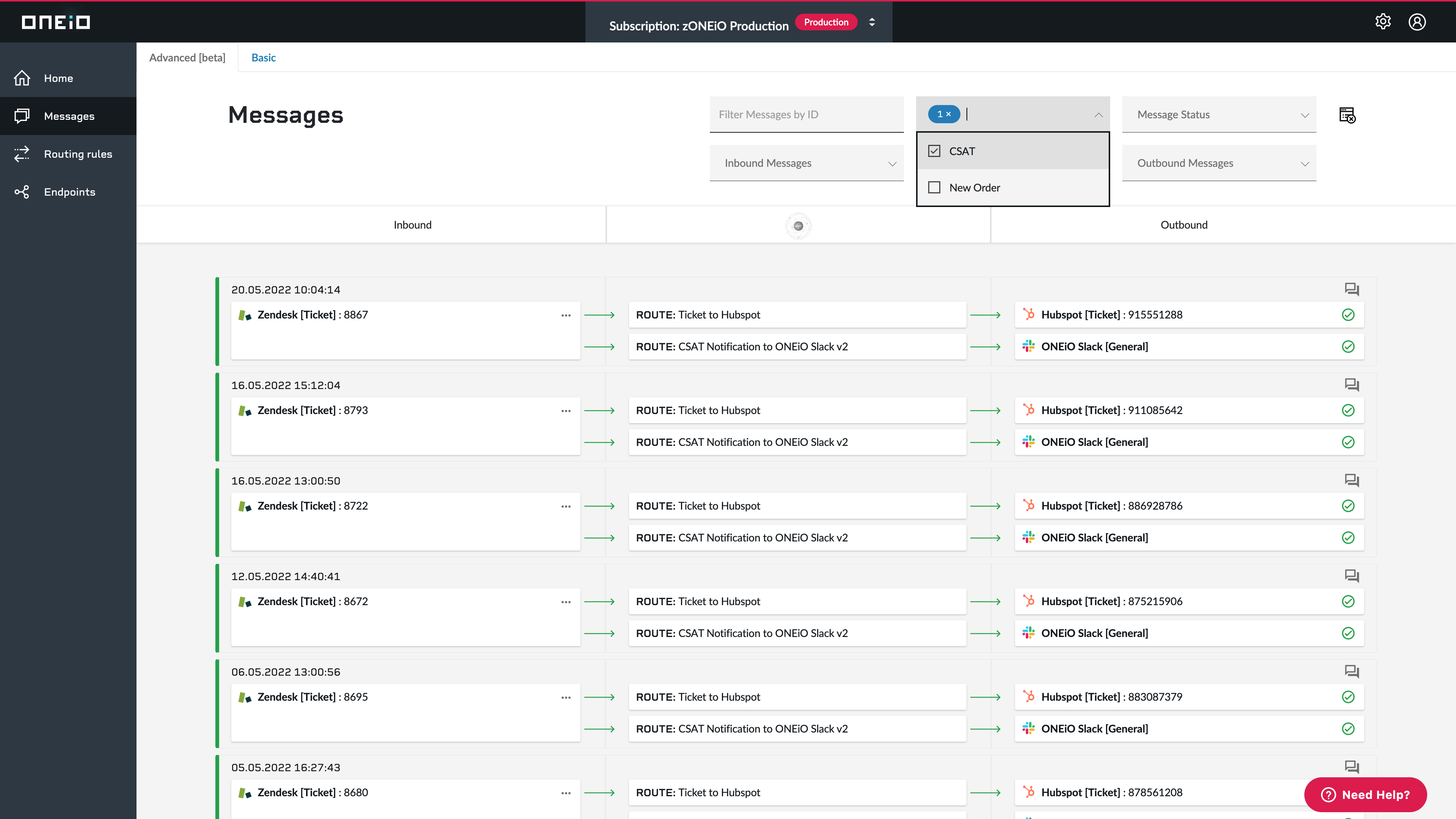Click the Zendesk icon on ticket 8867
The height and width of the screenshot is (819, 1456).
tap(245, 315)
